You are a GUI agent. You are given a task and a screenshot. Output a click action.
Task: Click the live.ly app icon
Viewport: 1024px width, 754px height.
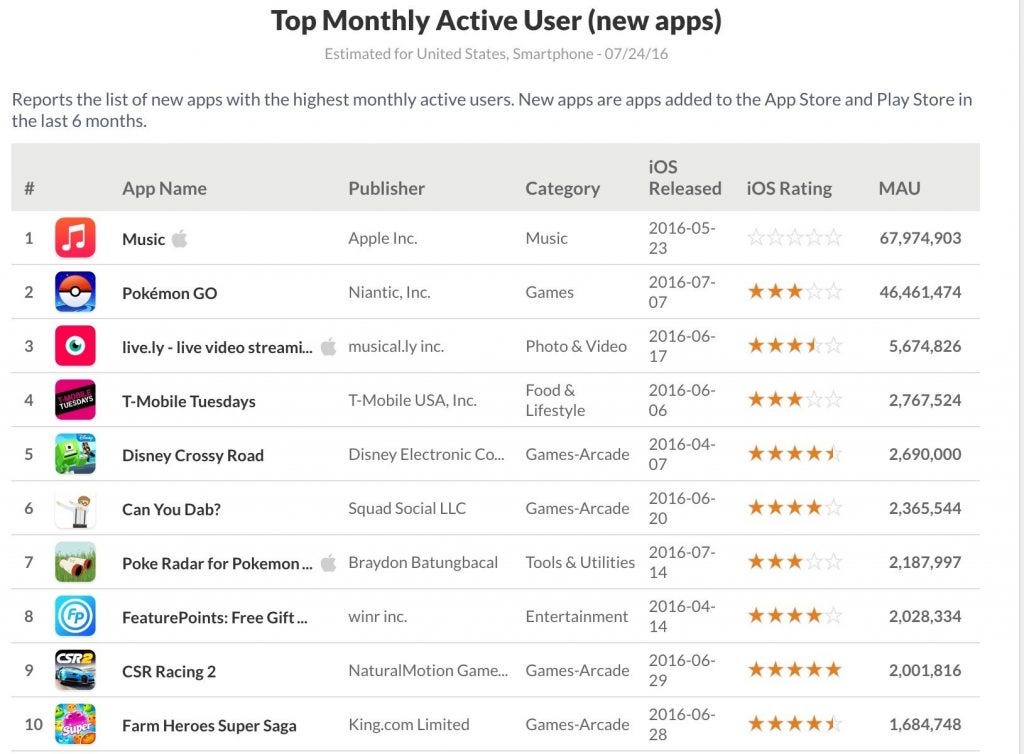(75, 346)
